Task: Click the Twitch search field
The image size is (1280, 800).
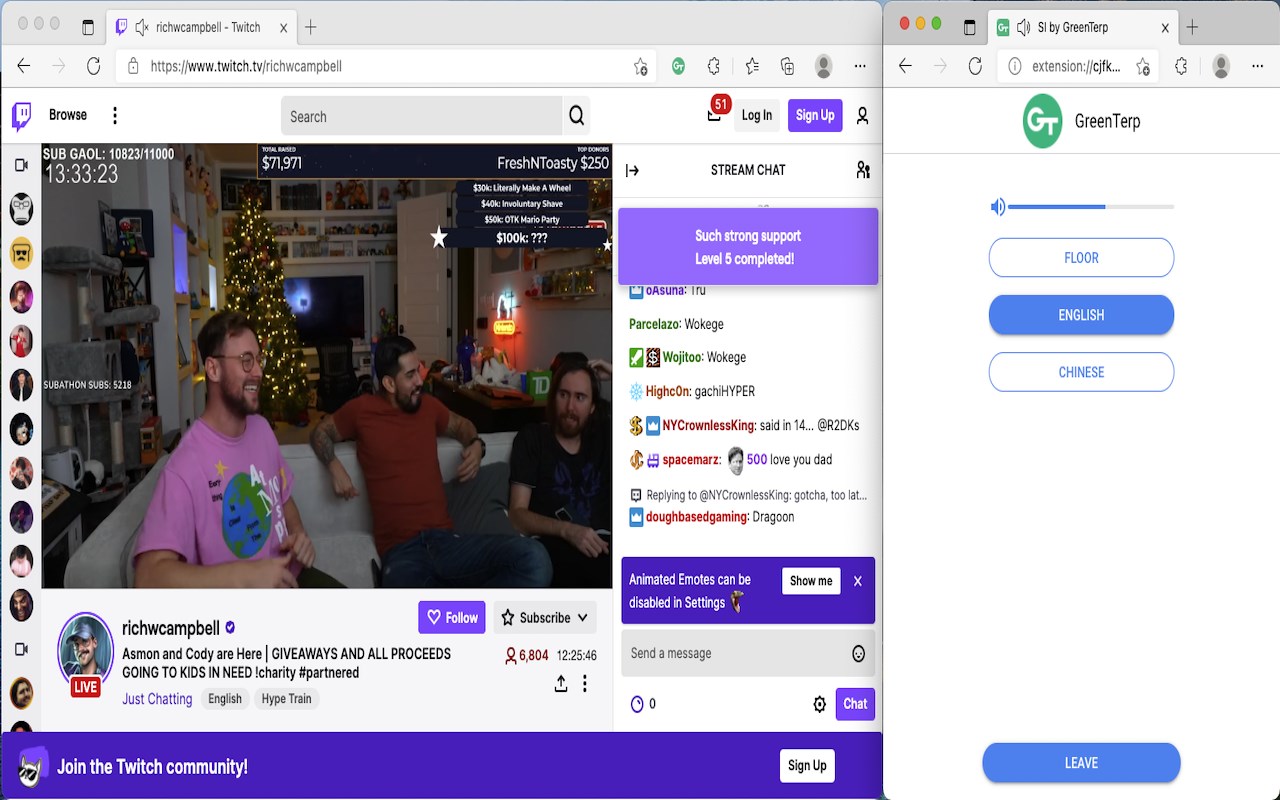Action: [x=421, y=116]
